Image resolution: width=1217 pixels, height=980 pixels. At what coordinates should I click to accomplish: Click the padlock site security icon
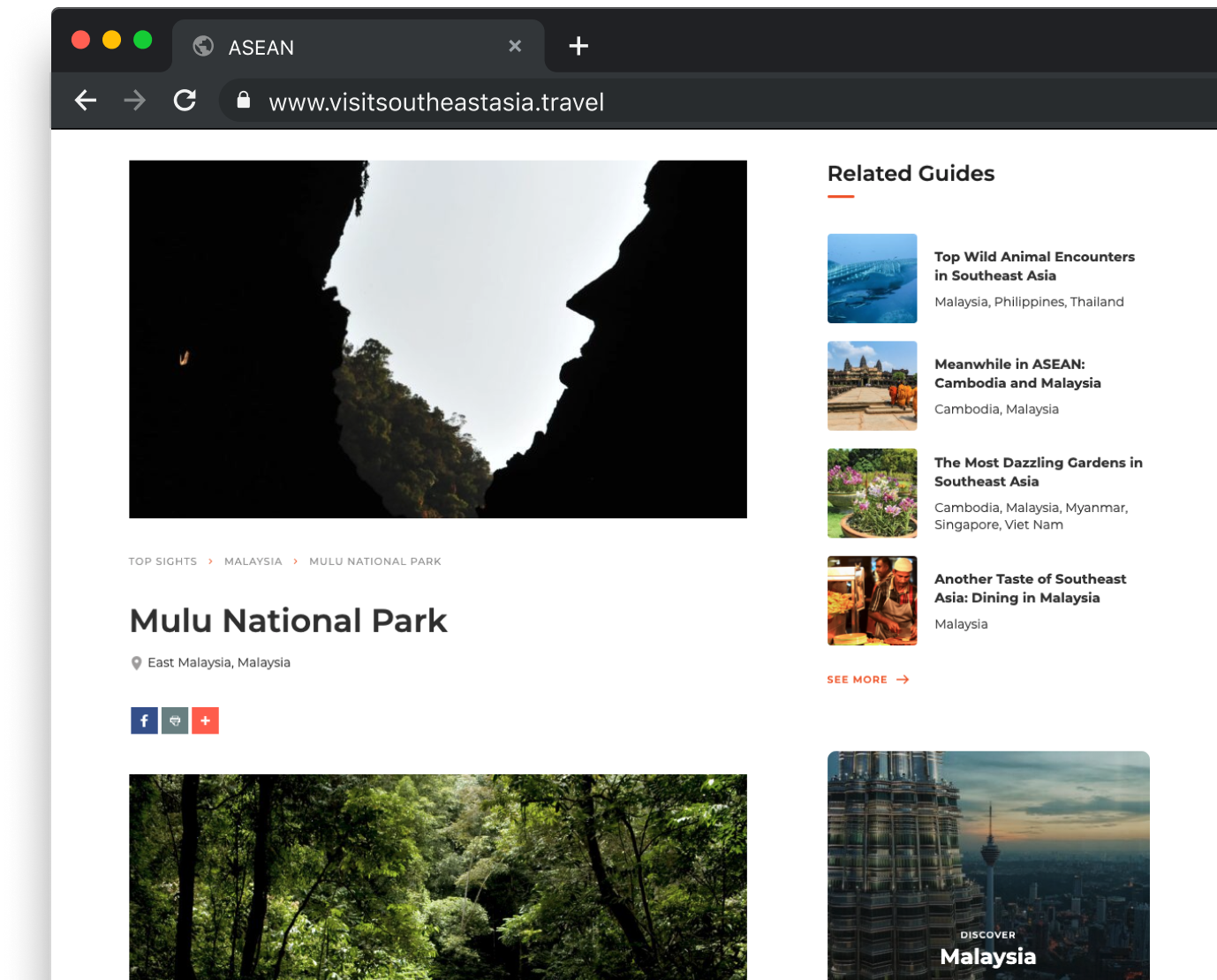[x=244, y=101]
